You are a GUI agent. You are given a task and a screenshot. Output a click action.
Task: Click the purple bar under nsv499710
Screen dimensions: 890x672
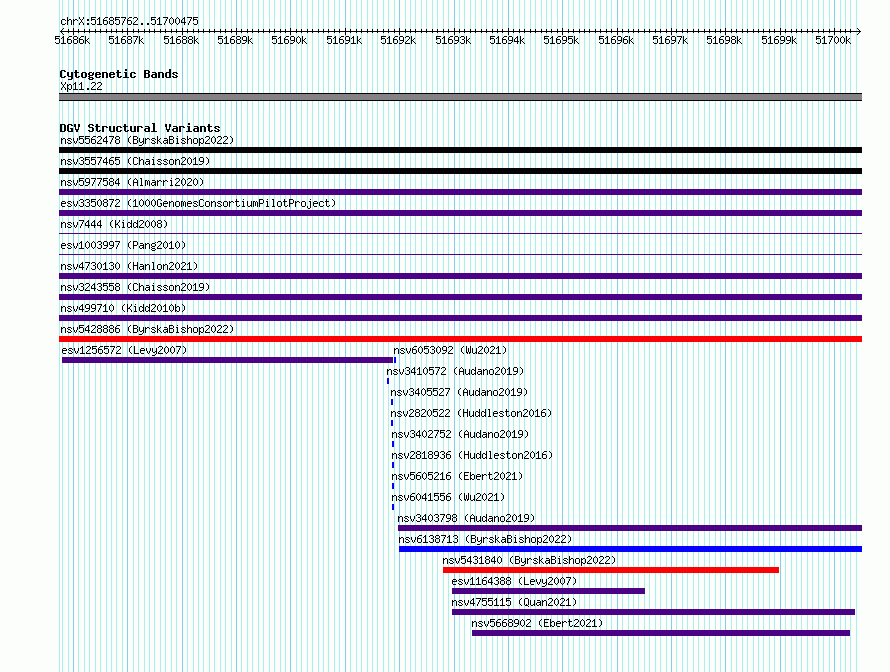click(460, 318)
